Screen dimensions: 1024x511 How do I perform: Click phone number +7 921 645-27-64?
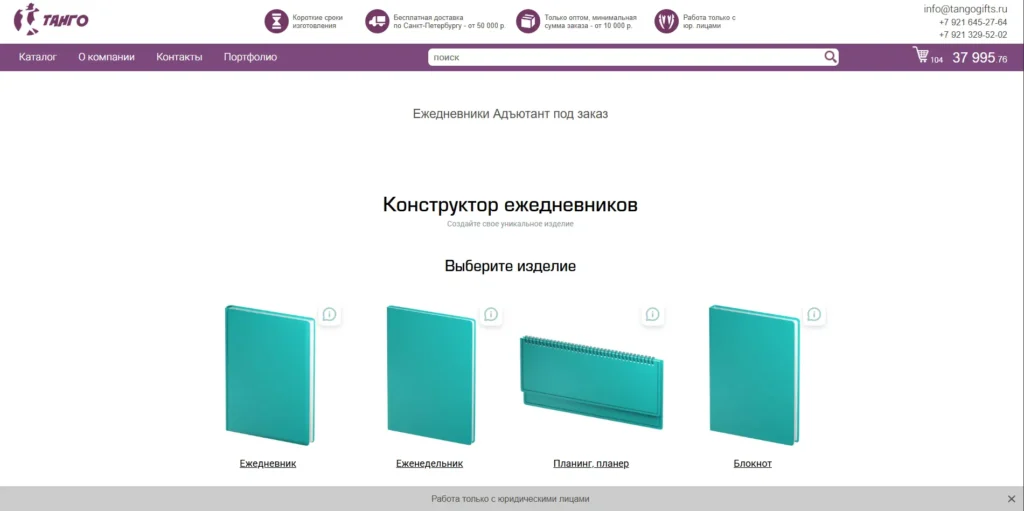[x=973, y=22]
